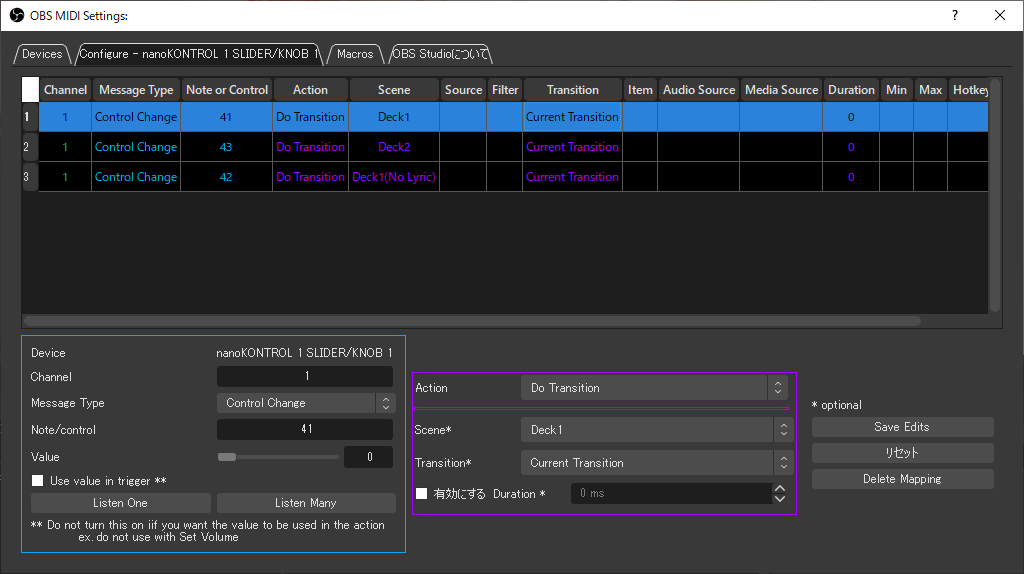
Task: Click Delete Mapping button
Action: [902, 479]
